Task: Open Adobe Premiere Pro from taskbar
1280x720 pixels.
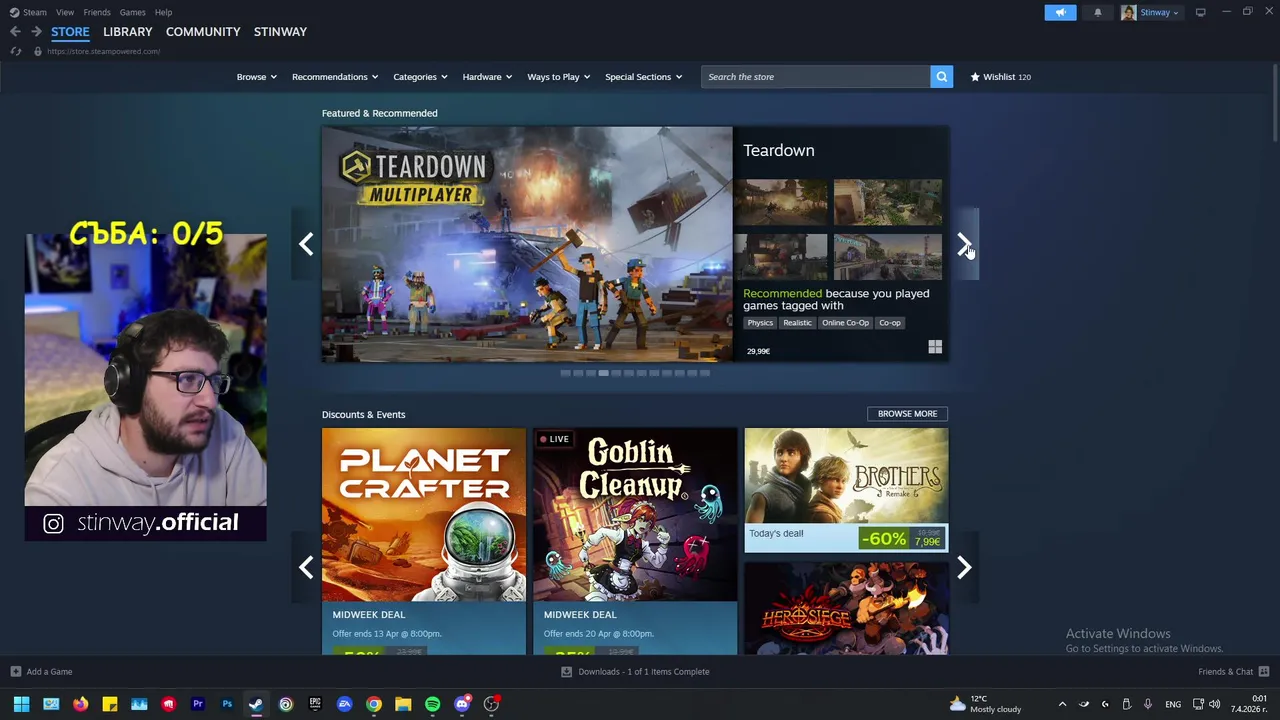Action: pyautogui.click(x=198, y=704)
